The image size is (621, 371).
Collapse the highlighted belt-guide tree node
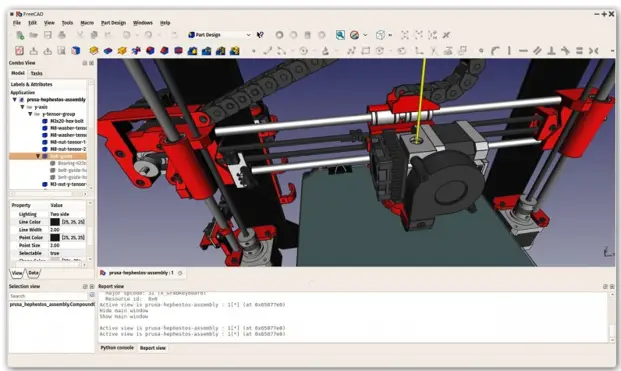click(x=38, y=156)
